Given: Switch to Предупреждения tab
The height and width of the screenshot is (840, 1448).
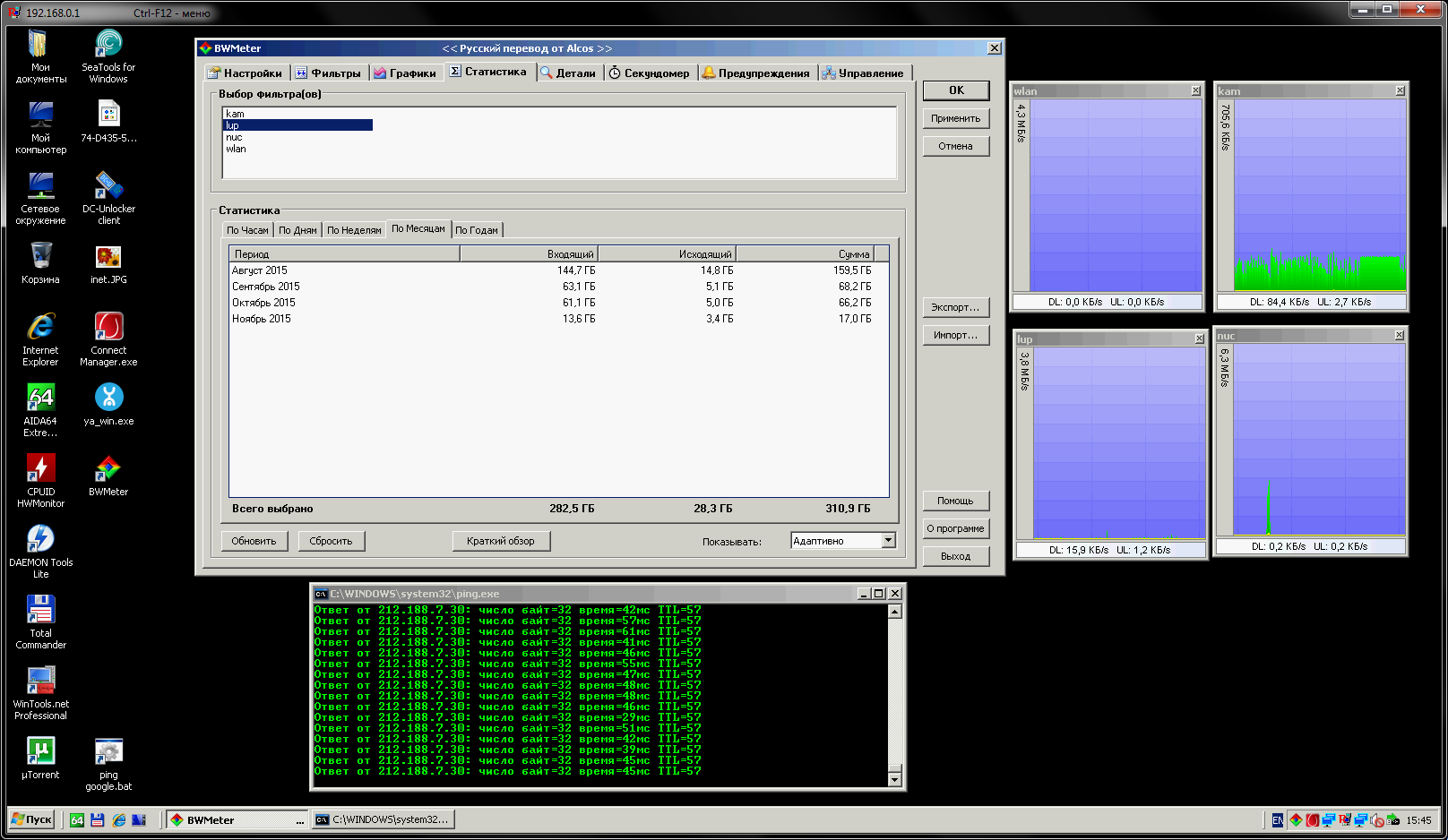Looking at the screenshot, I should click(x=756, y=73).
